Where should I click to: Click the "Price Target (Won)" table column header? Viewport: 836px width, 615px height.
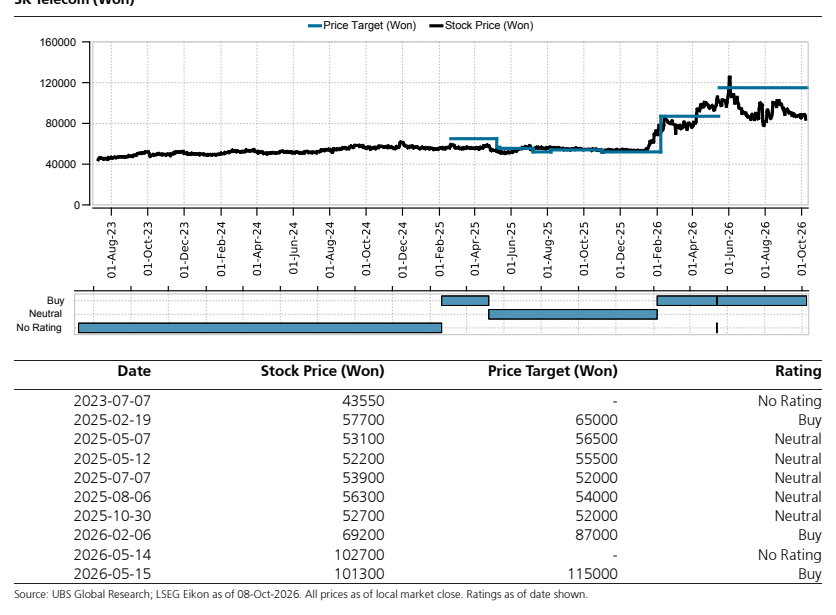(553, 371)
